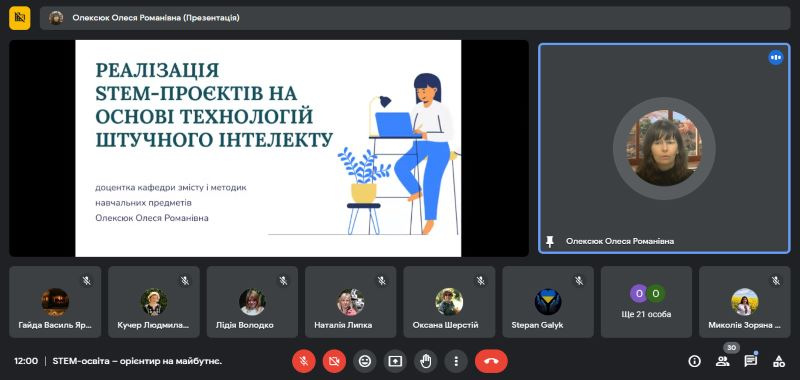The width and height of the screenshot is (800, 380).
Task: Show the participants list icon
Action: click(722, 361)
